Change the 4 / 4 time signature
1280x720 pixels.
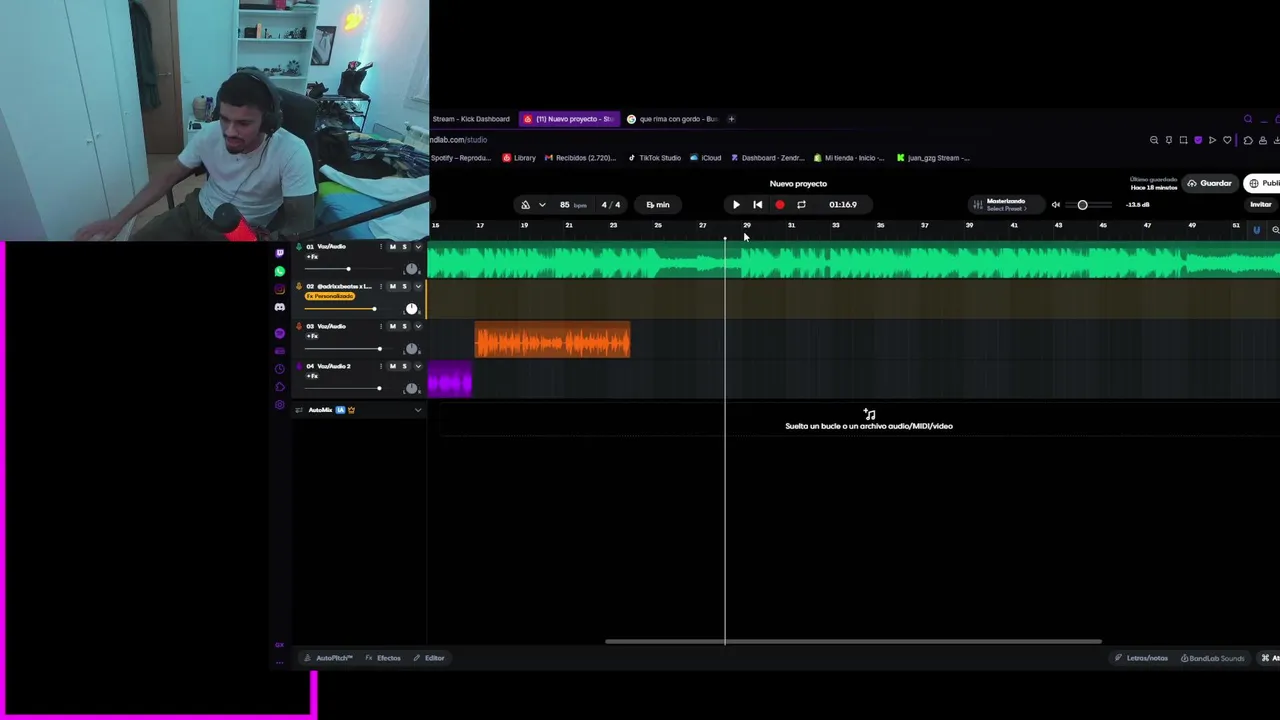pyautogui.click(x=610, y=205)
